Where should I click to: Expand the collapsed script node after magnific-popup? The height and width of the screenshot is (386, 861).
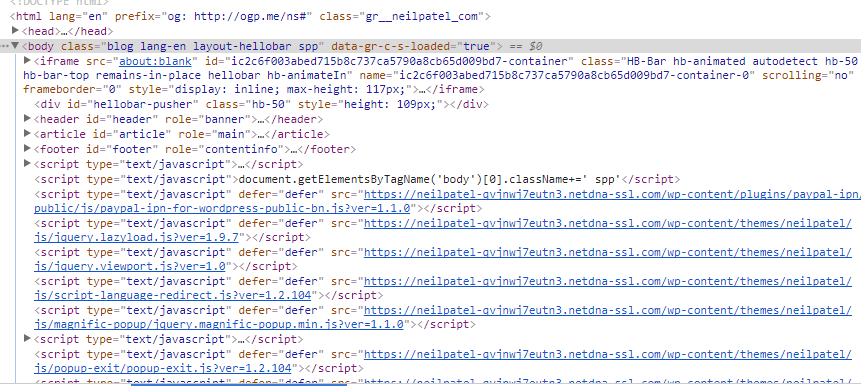coord(27,339)
